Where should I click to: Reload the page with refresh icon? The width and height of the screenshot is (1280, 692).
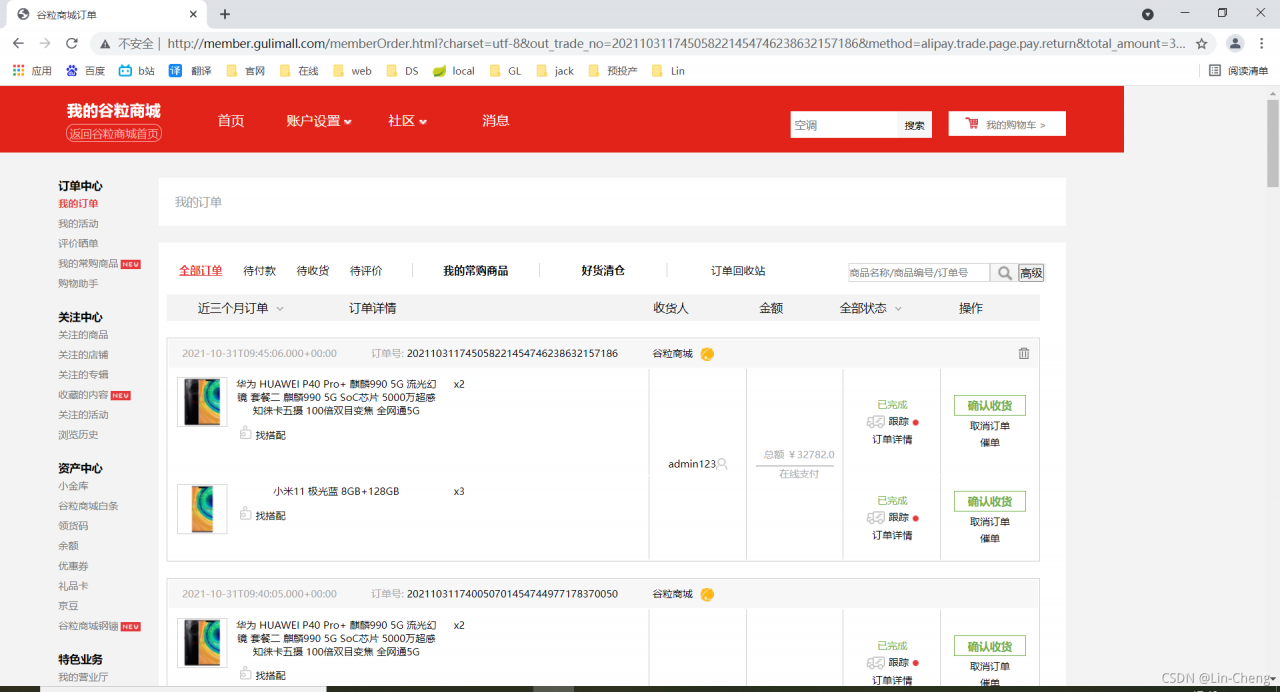(71, 43)
